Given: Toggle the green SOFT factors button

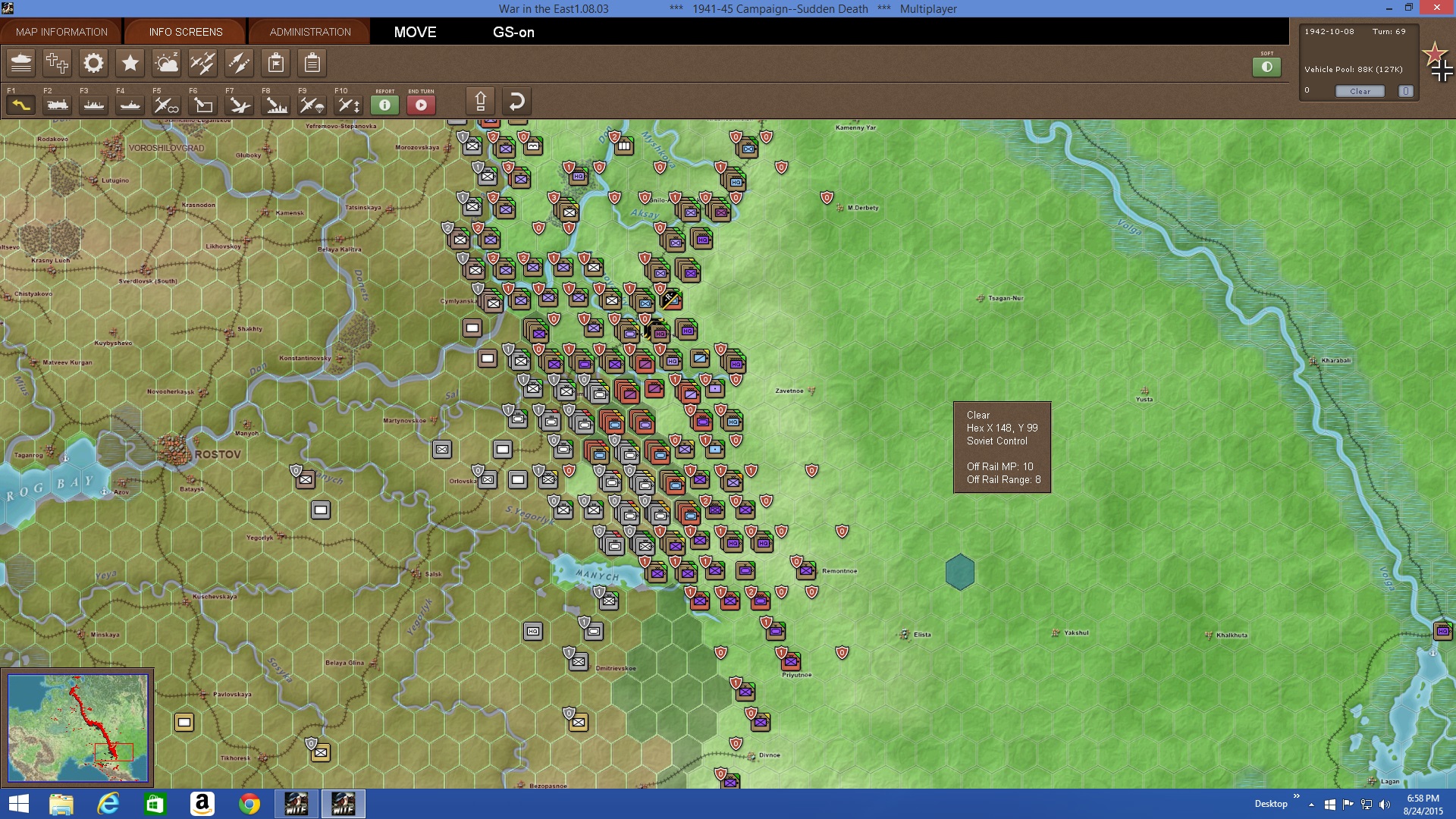Looking at the screenshot, I should point(1266,67).
